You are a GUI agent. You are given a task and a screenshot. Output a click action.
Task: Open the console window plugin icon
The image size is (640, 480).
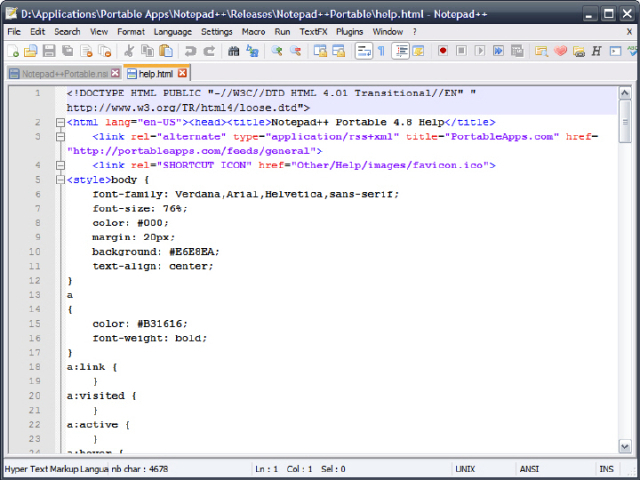coord(615,51)
